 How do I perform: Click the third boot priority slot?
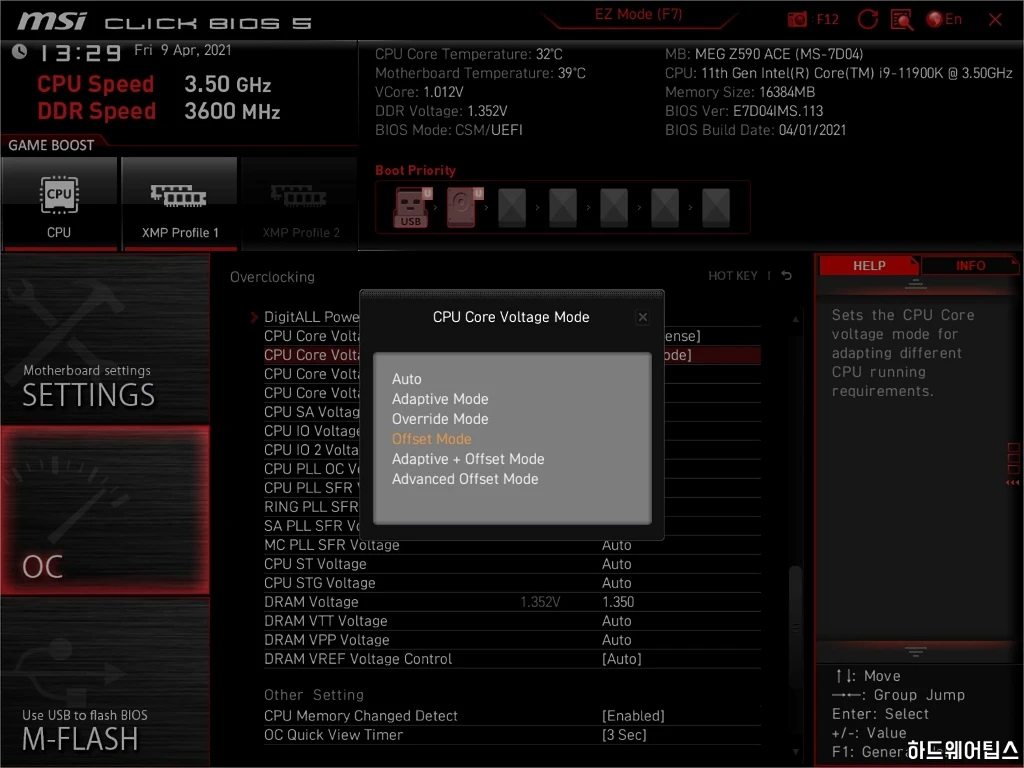(512, 208)
